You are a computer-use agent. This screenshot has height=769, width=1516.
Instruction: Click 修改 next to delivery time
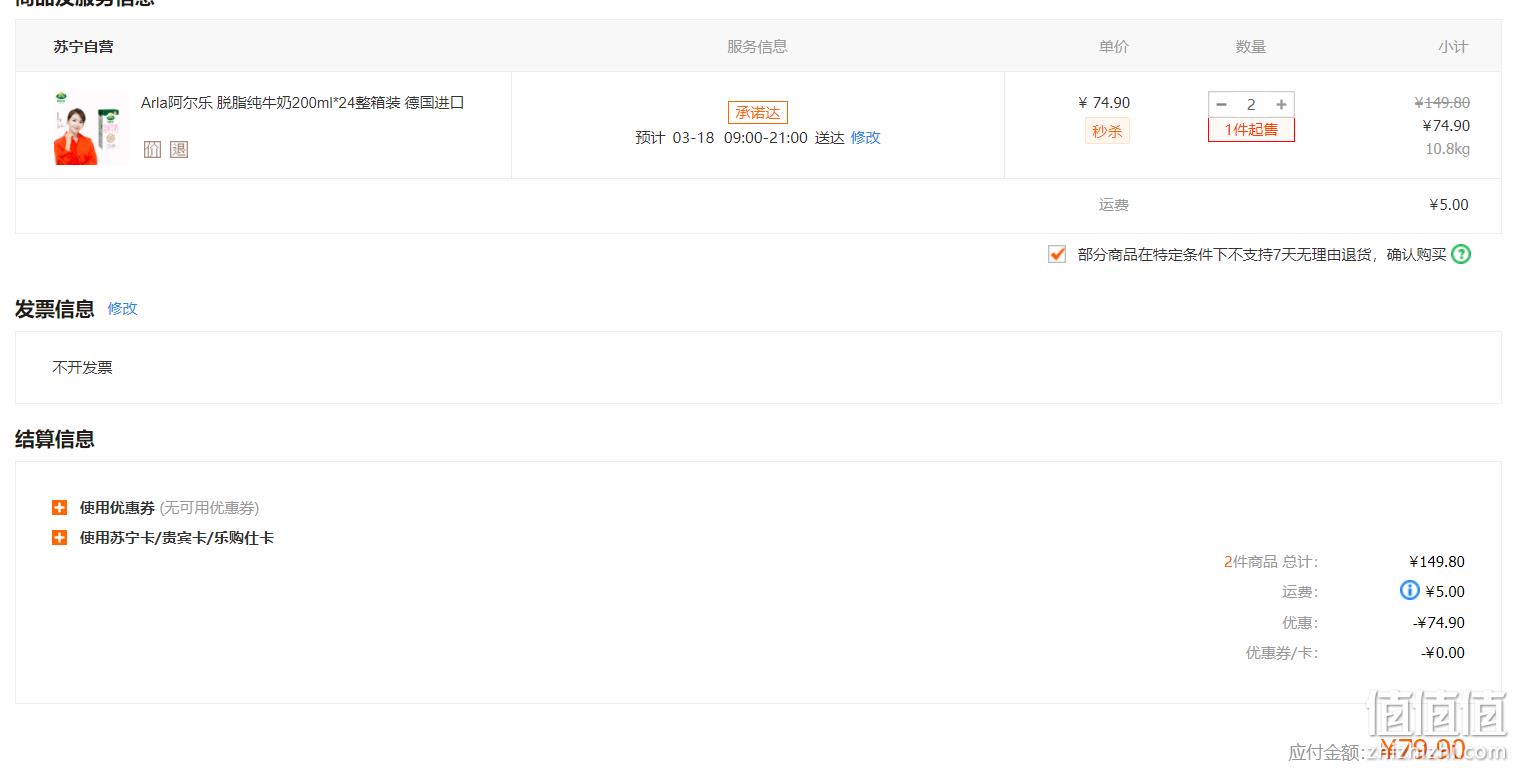866,138
